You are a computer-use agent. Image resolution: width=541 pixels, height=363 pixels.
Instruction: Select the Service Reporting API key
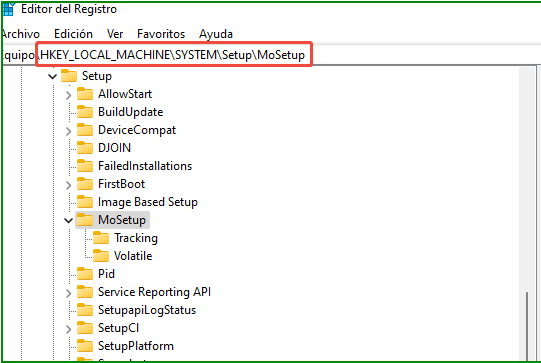coord(154,292)
